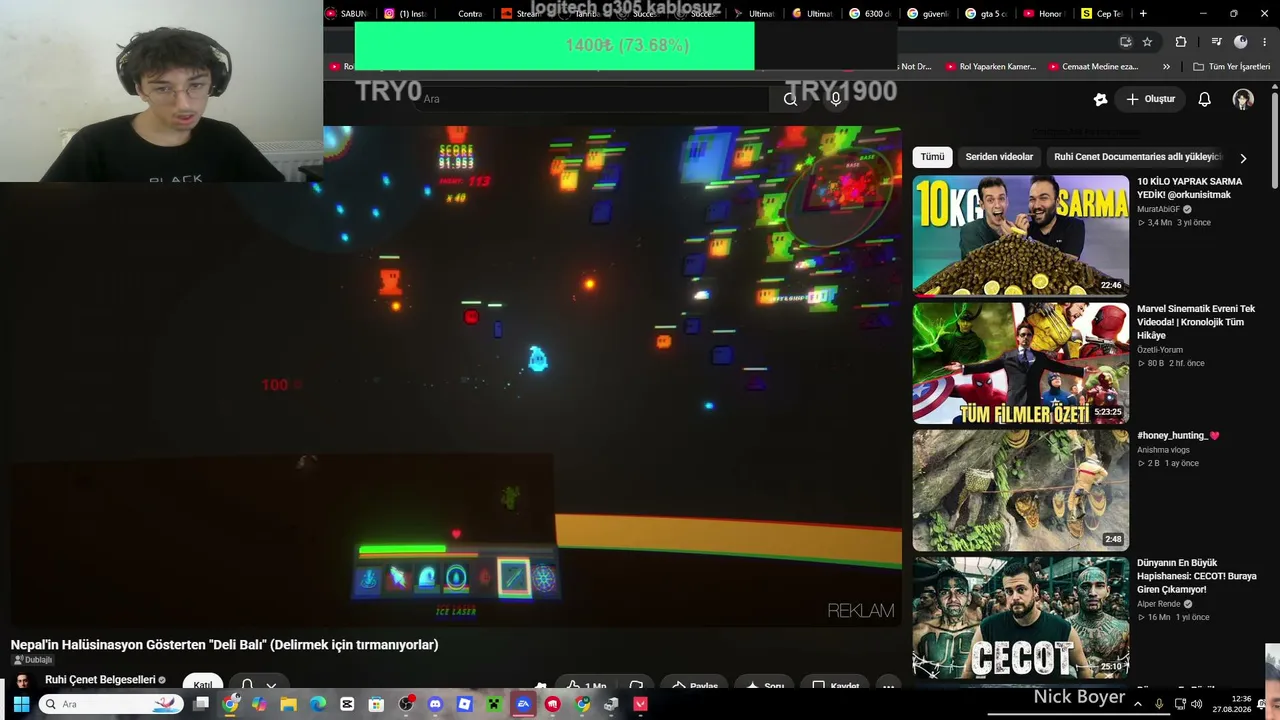Open the Ruhi Çenet channel avatar

[x=22, y=682]
